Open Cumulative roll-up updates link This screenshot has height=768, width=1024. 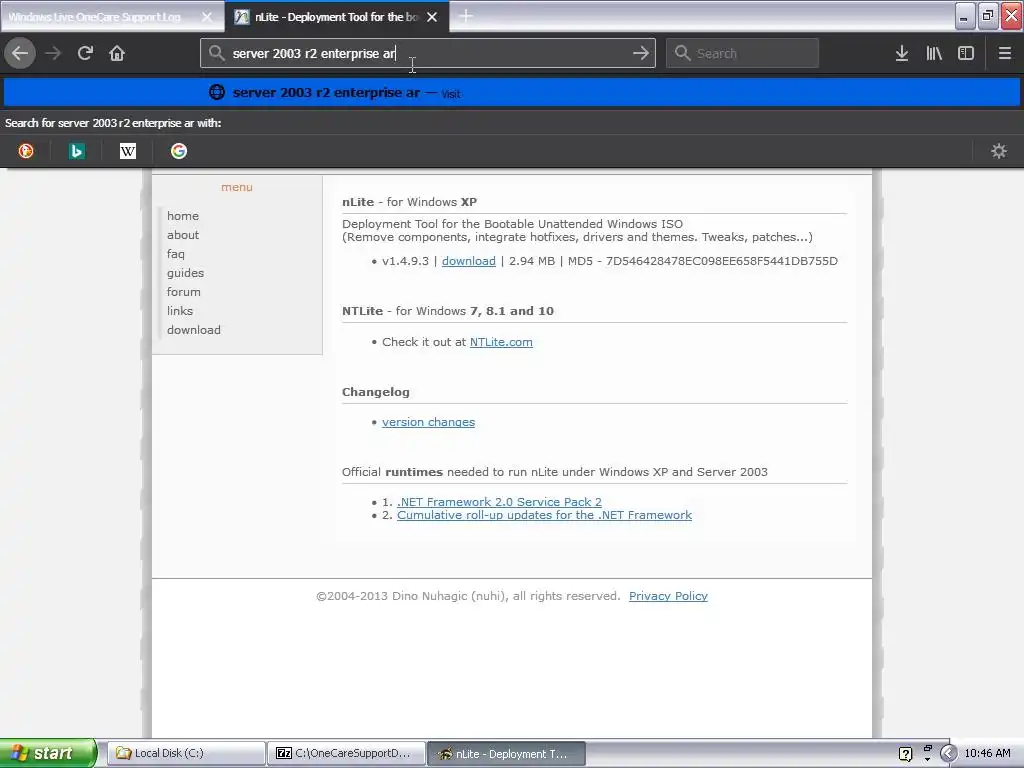(x=544, y=515)
